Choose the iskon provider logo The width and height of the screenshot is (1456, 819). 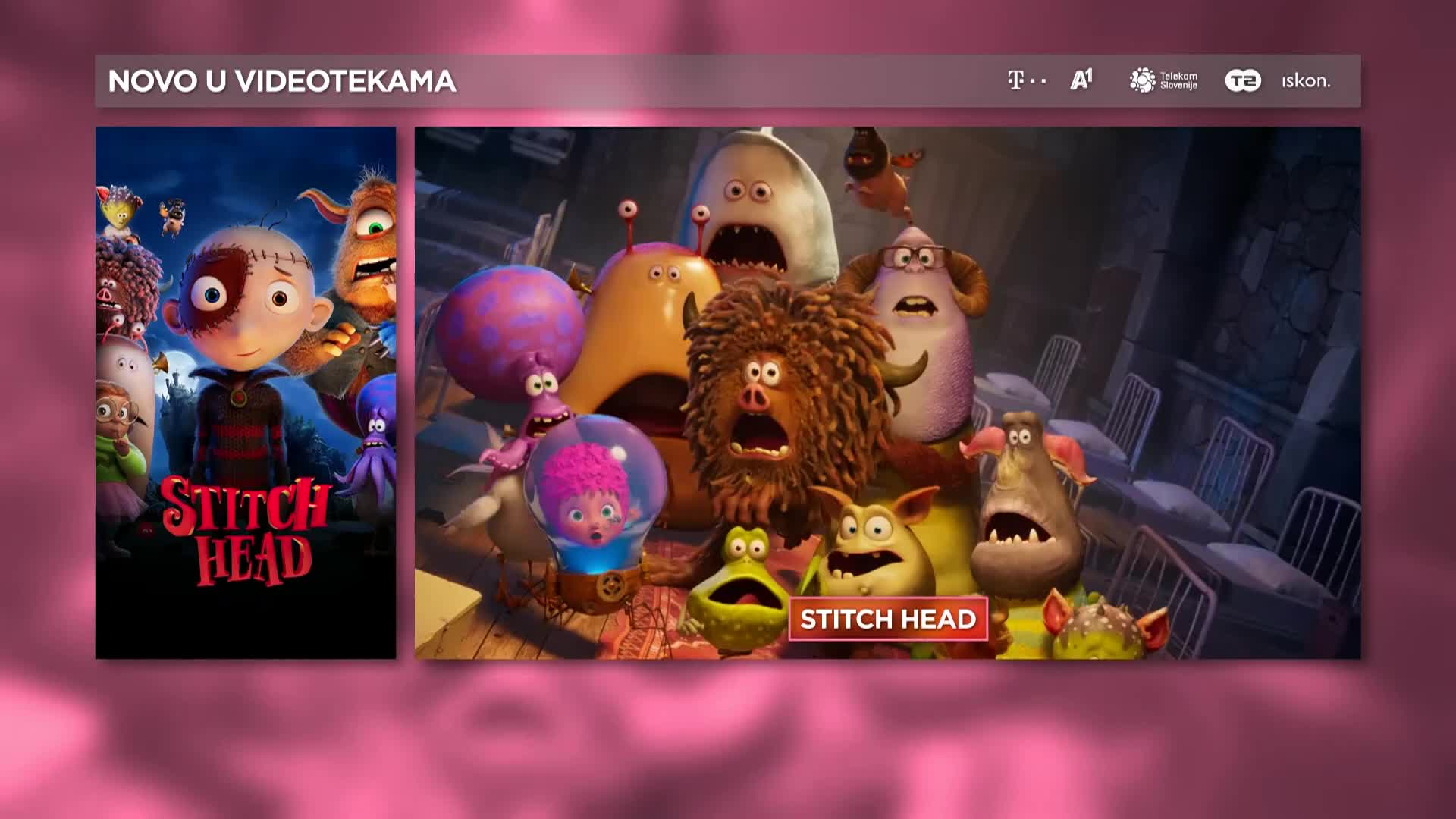pos(1306,80)
